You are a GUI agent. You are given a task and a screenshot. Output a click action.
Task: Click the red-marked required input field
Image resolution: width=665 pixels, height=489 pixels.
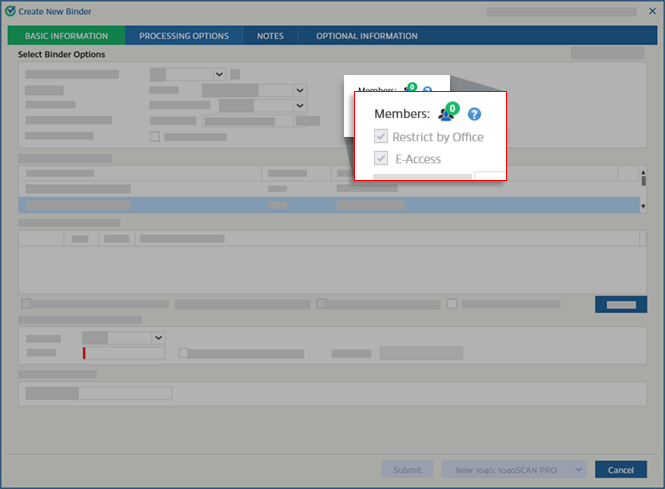124,353
